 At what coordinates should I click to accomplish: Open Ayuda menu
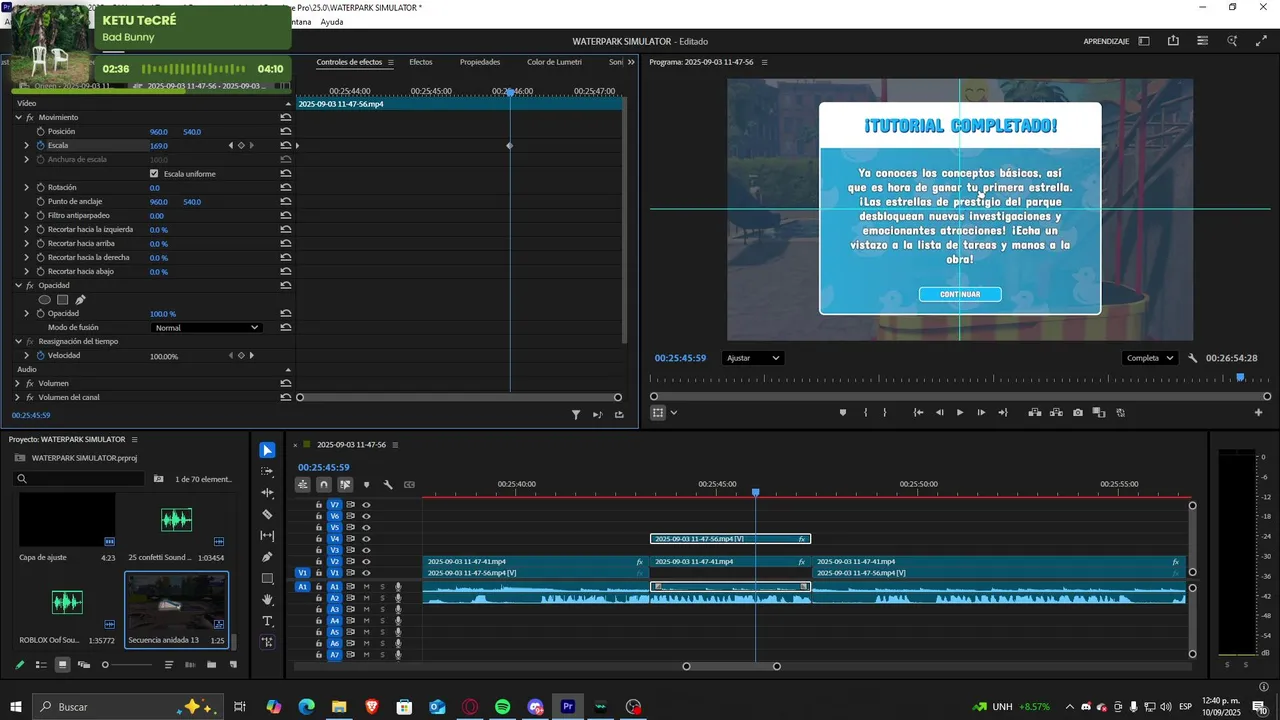click(x=332, y=22)
